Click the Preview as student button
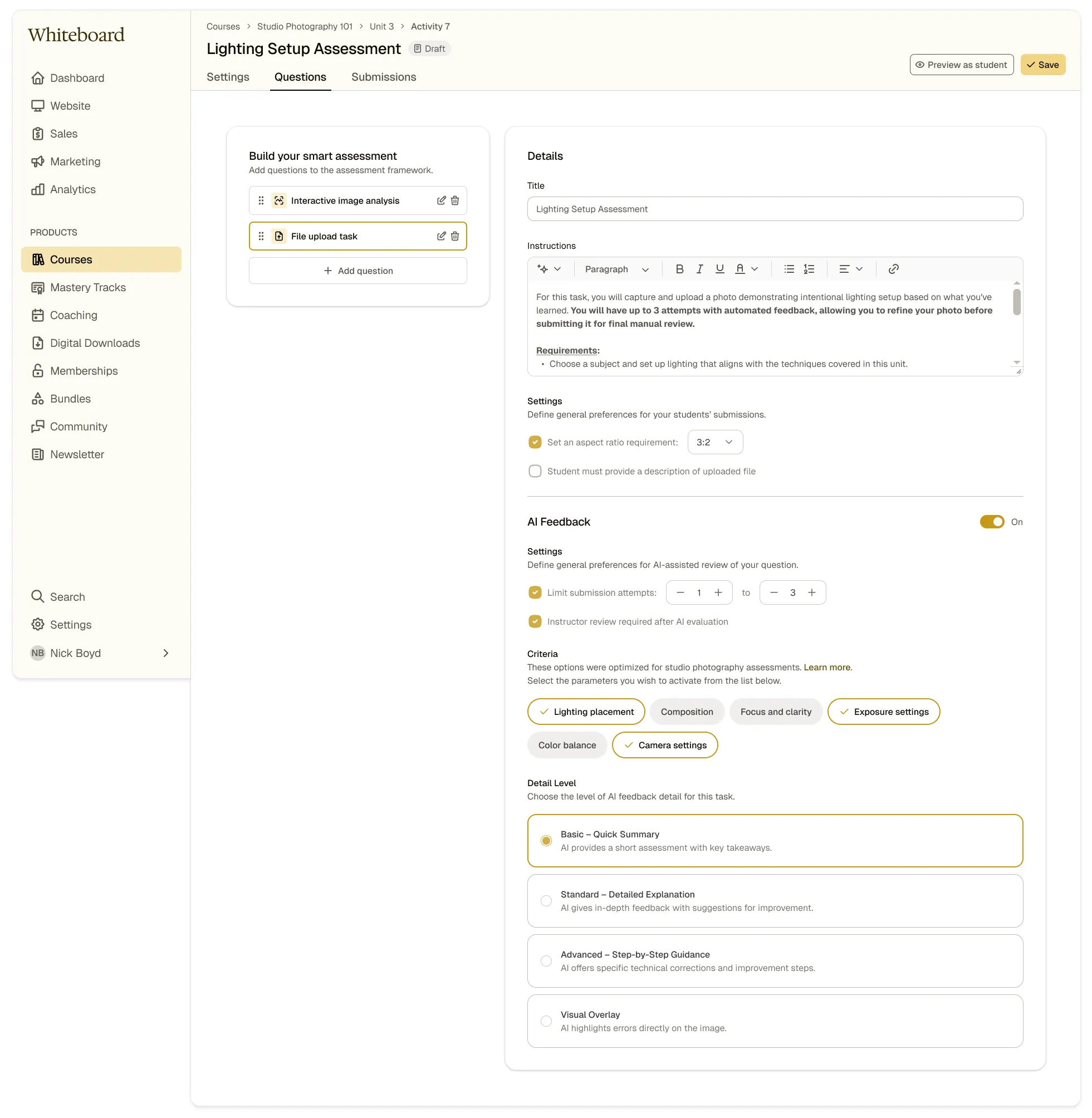 coord(961,65)
